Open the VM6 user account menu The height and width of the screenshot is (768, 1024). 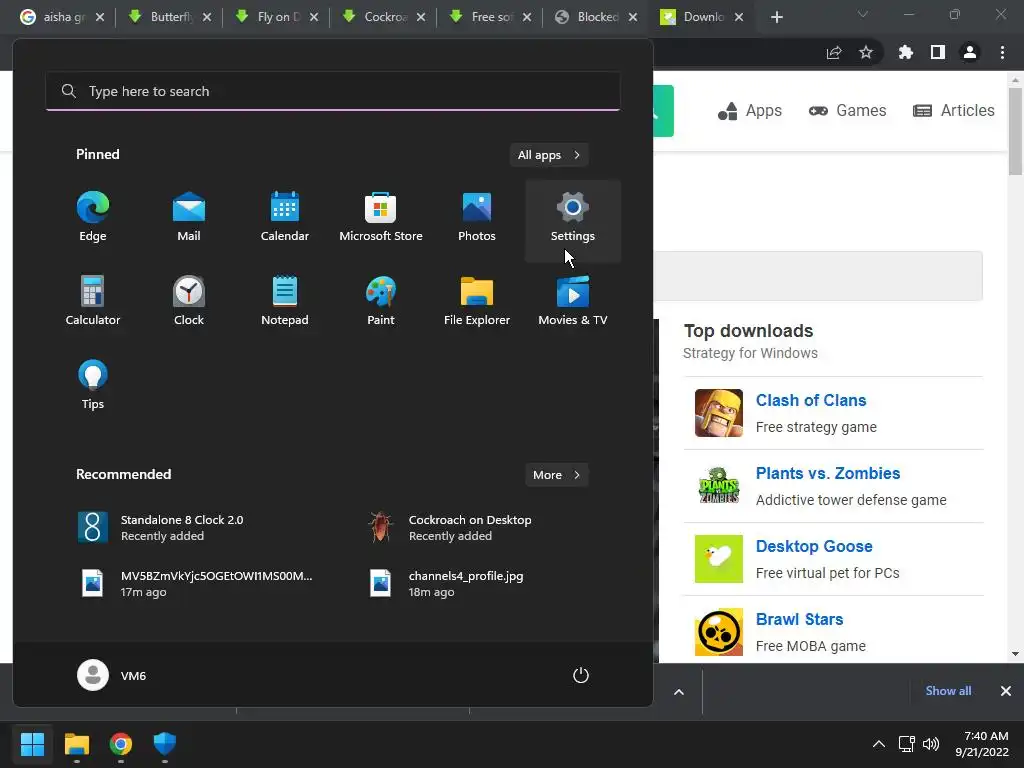pyautogui.click(x=112, y=675)
